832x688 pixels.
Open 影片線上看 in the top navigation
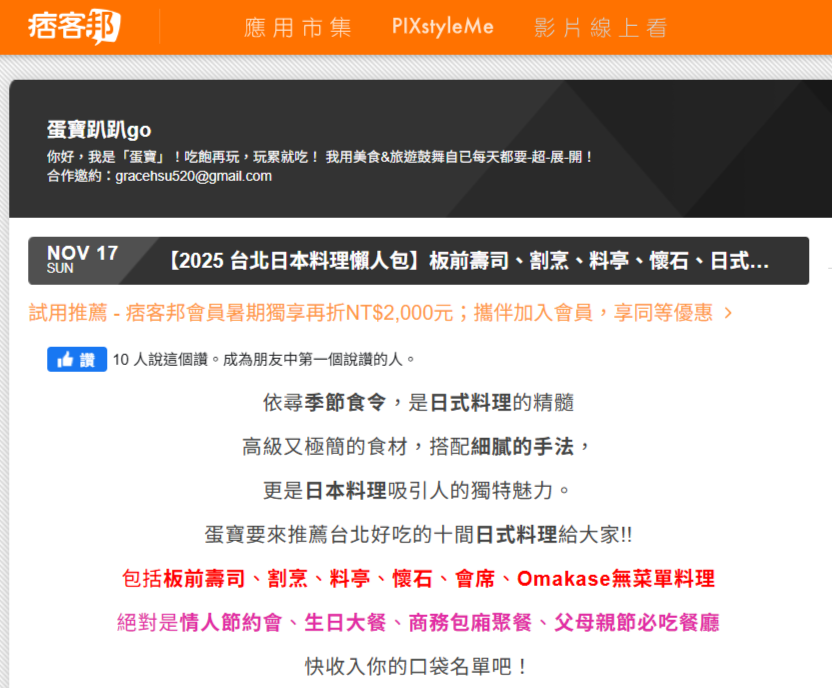click(x=600, y=27)
